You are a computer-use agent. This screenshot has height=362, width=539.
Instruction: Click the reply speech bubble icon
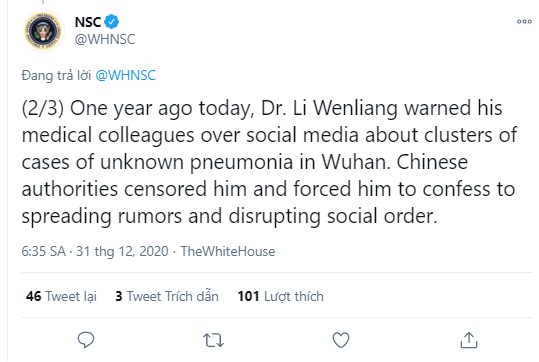coord(86,340)
